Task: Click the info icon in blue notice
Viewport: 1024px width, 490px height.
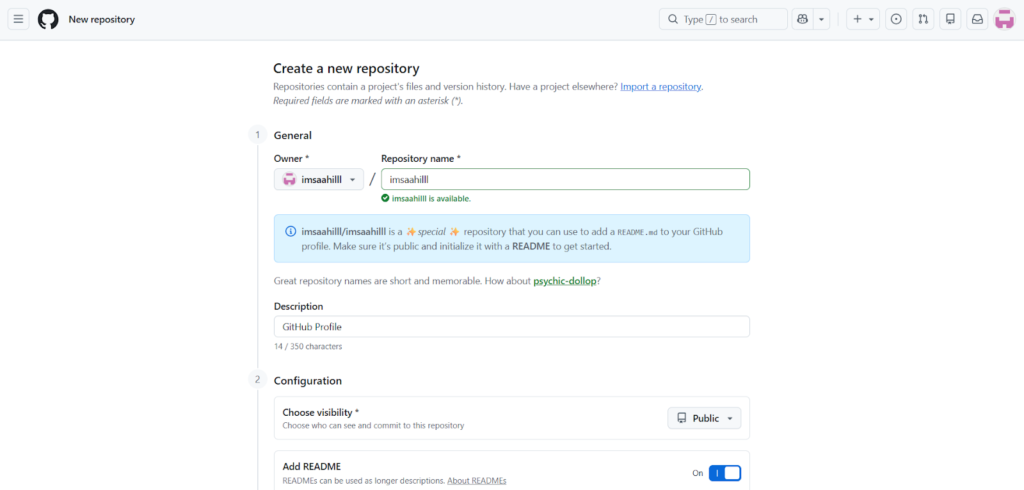Action: click(290, 231)
